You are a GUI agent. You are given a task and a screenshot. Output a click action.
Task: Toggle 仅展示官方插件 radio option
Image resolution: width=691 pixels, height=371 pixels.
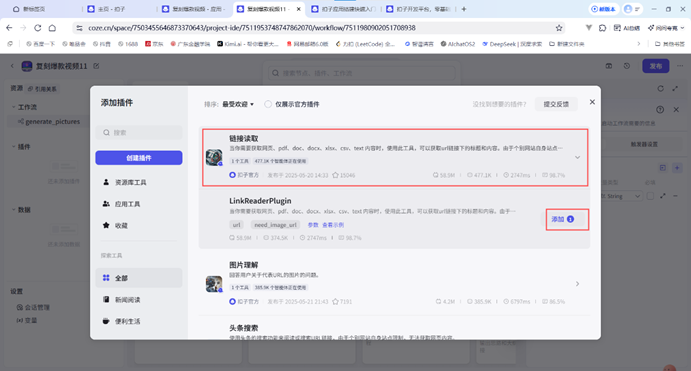point(268,104)
